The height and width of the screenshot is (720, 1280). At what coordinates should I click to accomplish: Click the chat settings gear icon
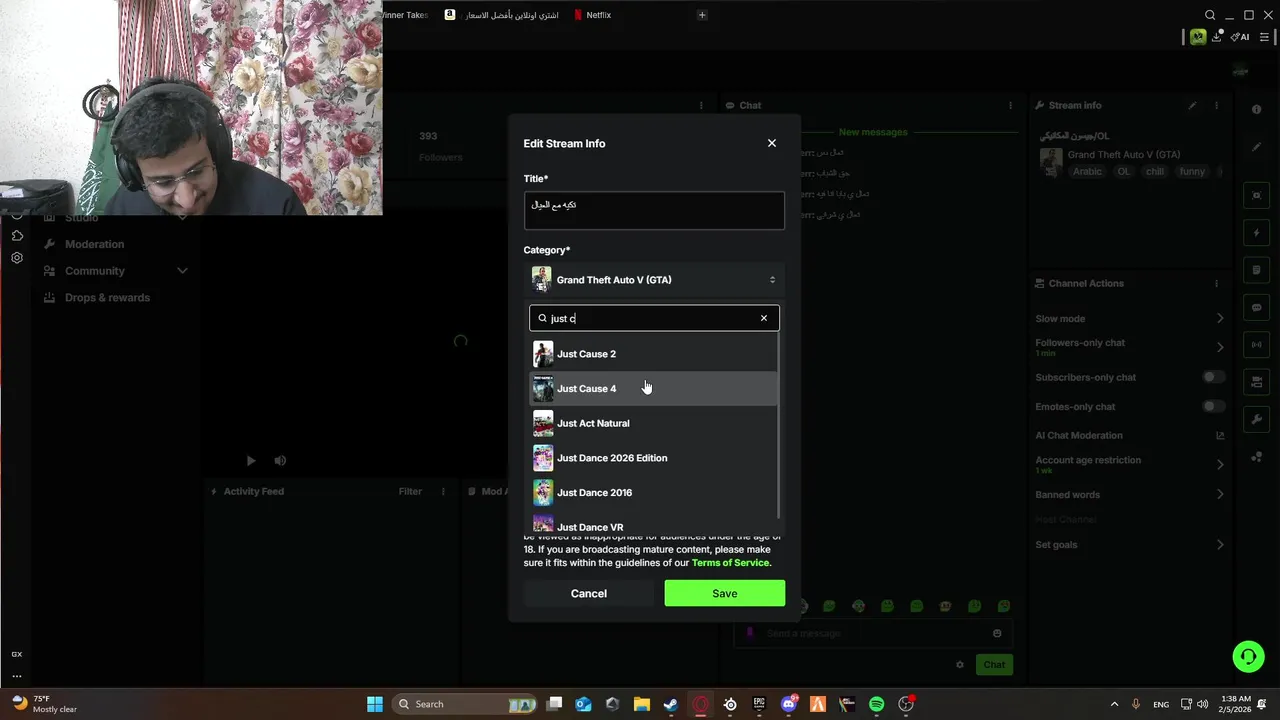coord(960,665)
